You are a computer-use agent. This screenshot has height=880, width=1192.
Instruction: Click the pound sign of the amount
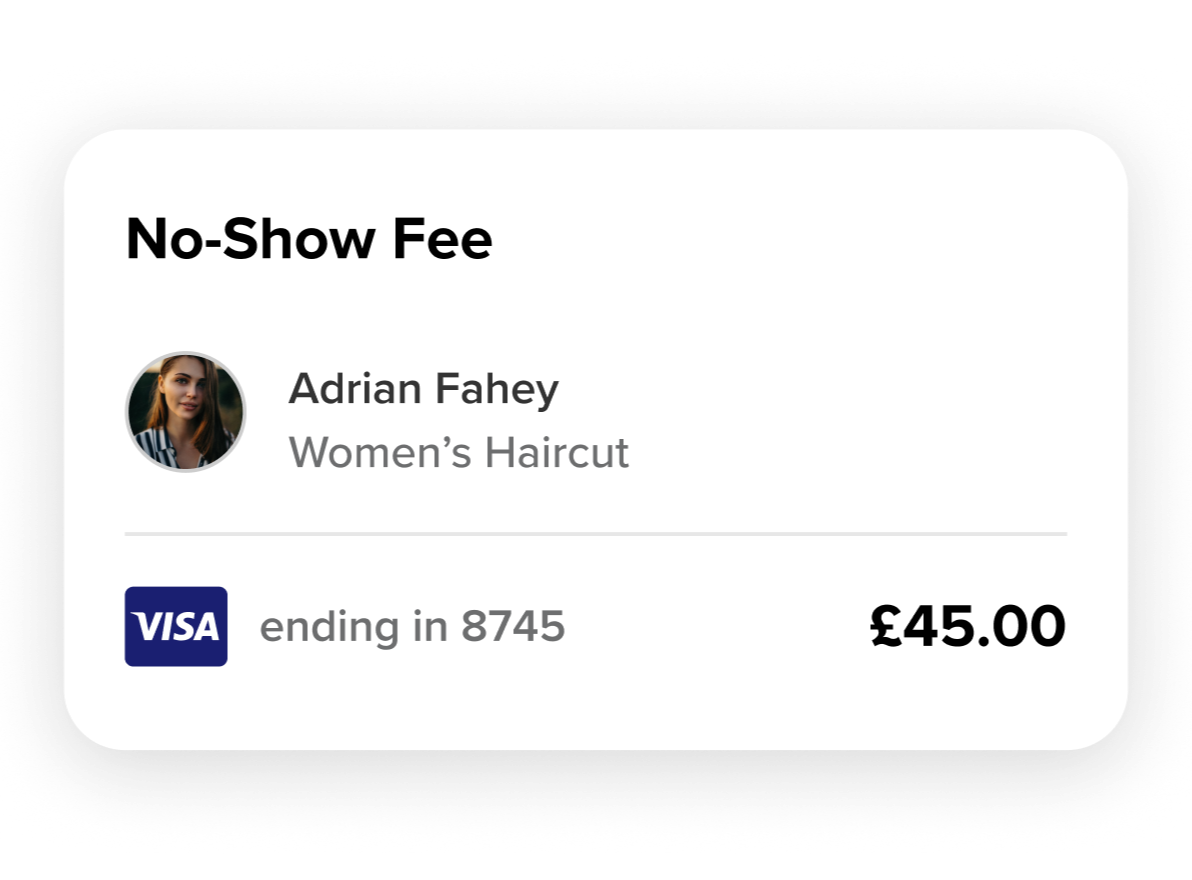pyautogui.click(x=886, y=626)
